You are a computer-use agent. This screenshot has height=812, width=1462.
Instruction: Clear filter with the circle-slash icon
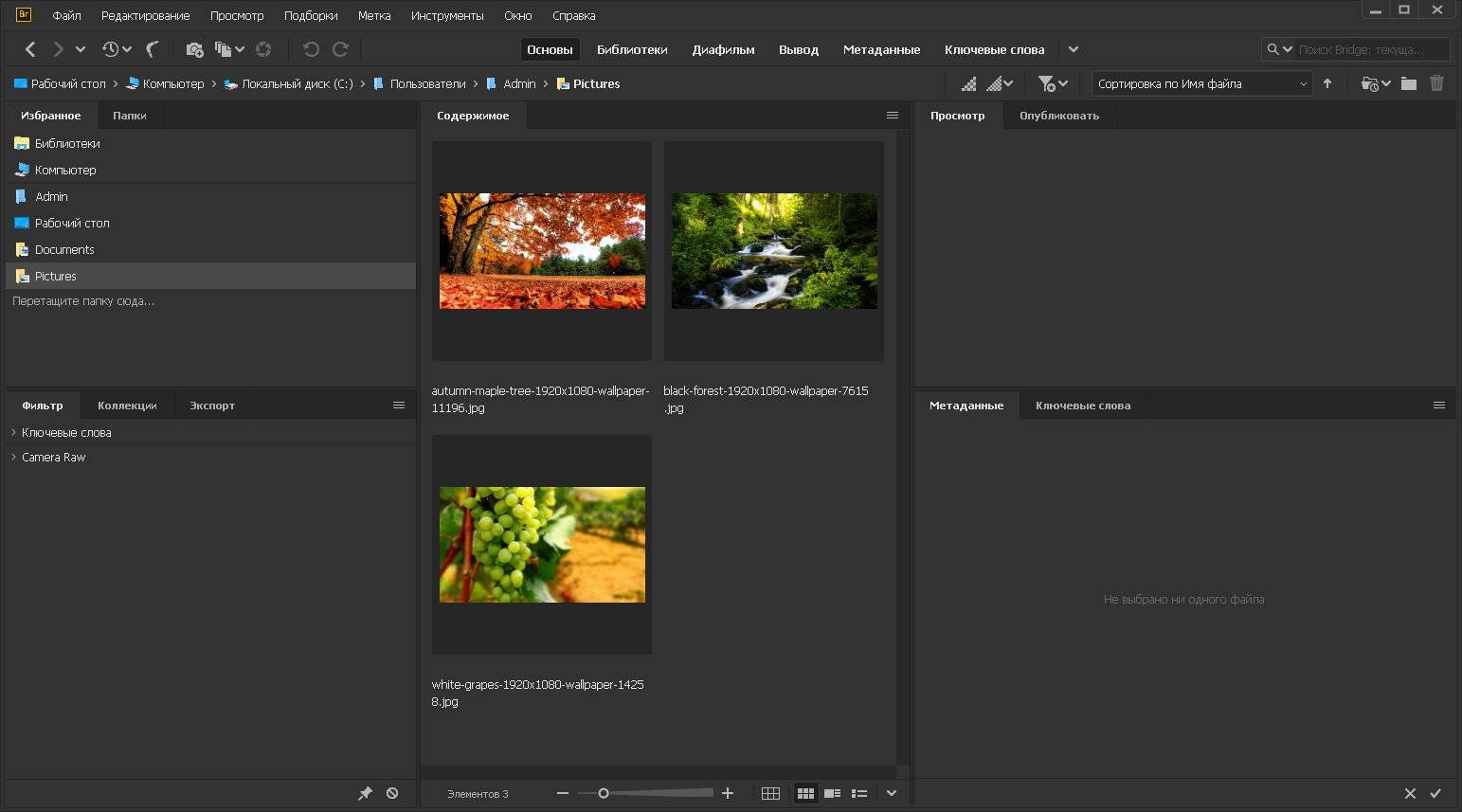392,793
